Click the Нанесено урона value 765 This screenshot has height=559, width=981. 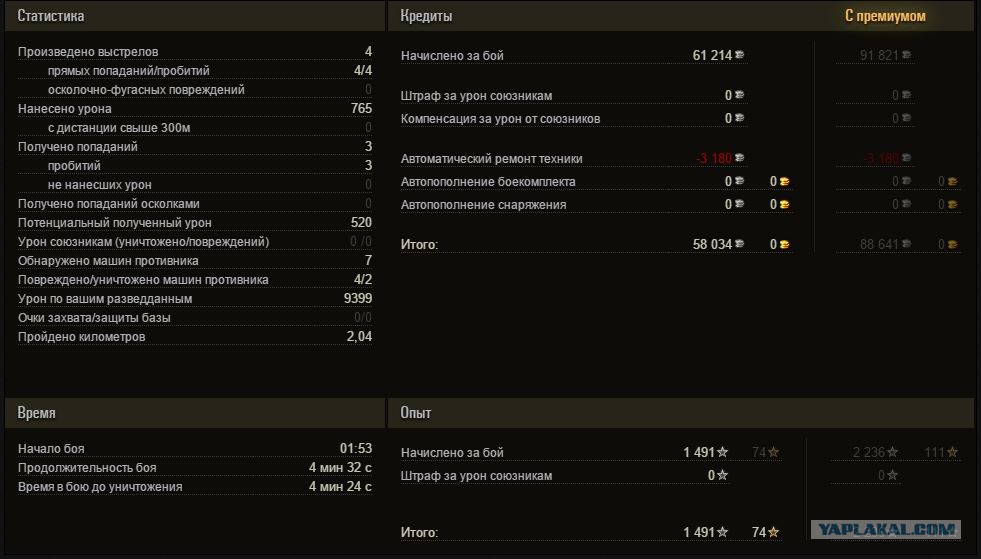(361, 109)
